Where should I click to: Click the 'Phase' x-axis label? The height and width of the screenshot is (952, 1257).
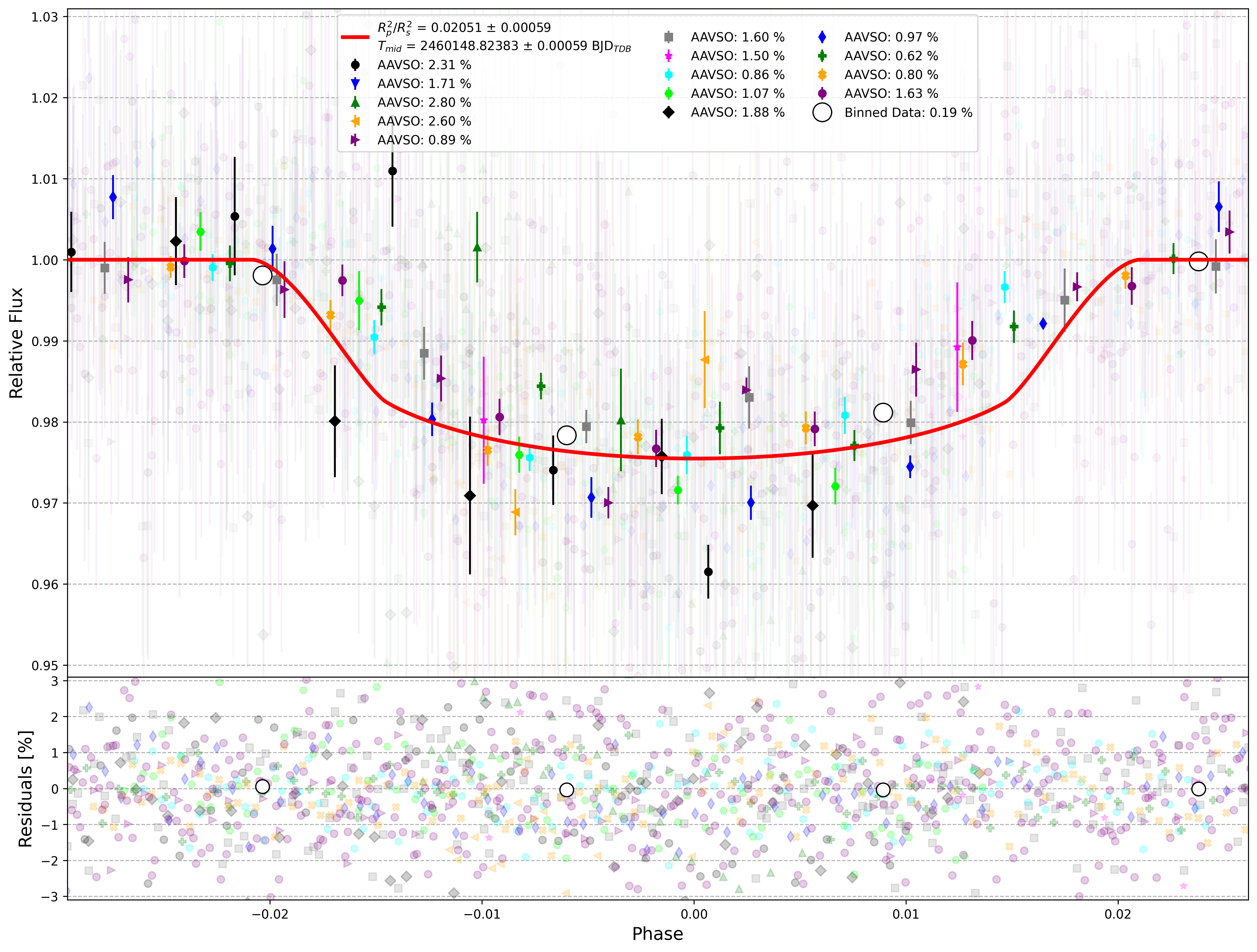(658, 934)
